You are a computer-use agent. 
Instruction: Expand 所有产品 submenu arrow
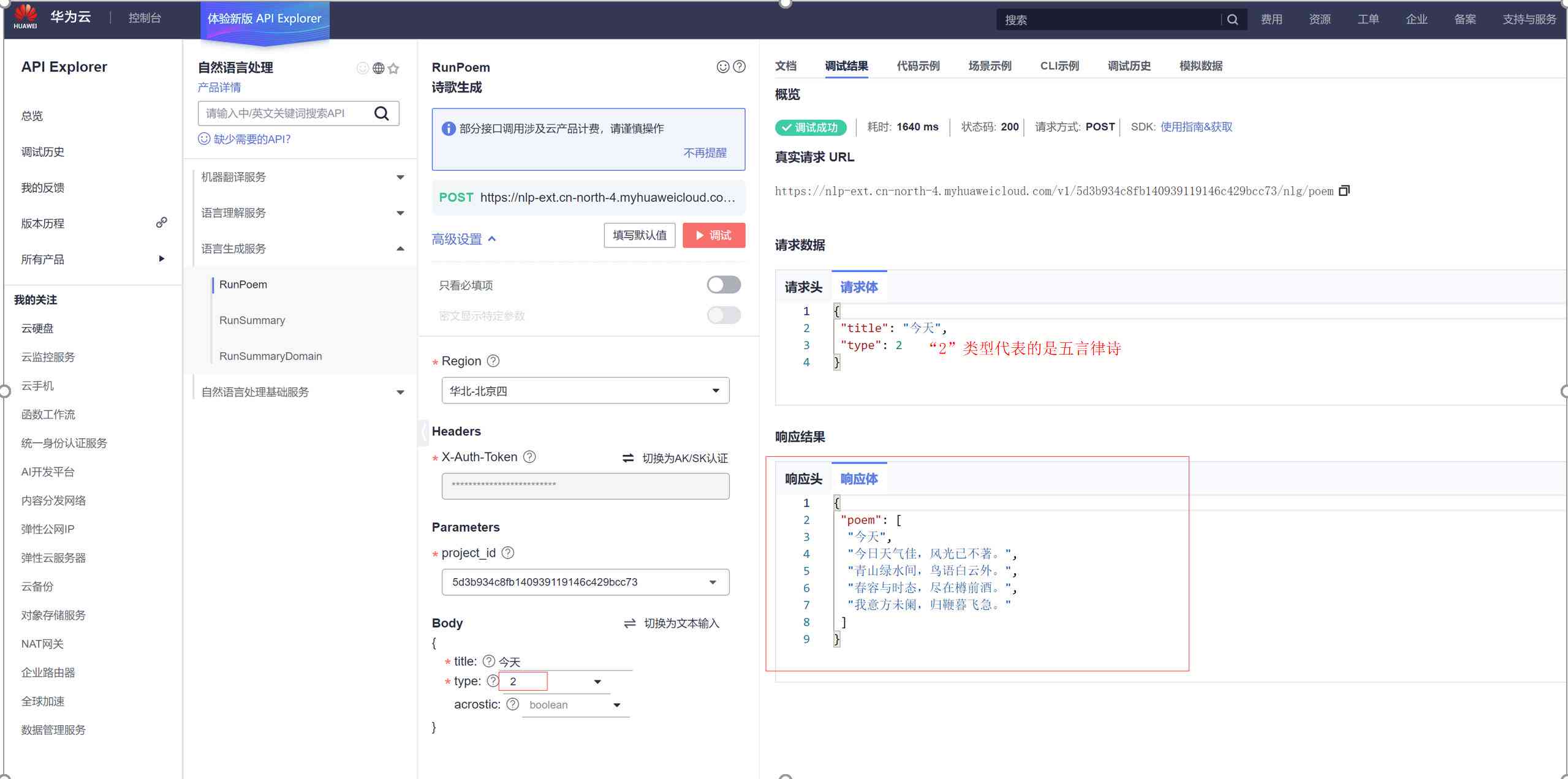pyautogui.click(x=161, y=258)
